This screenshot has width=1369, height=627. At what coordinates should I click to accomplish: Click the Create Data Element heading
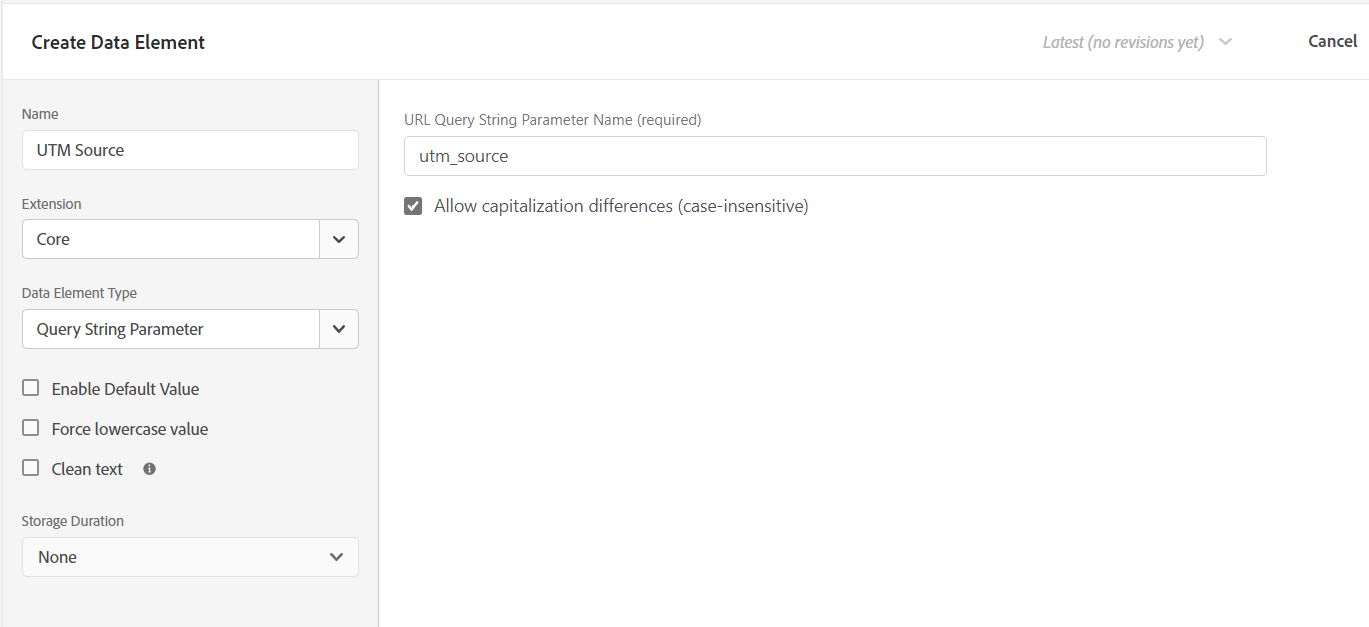[x=117, y=42]
